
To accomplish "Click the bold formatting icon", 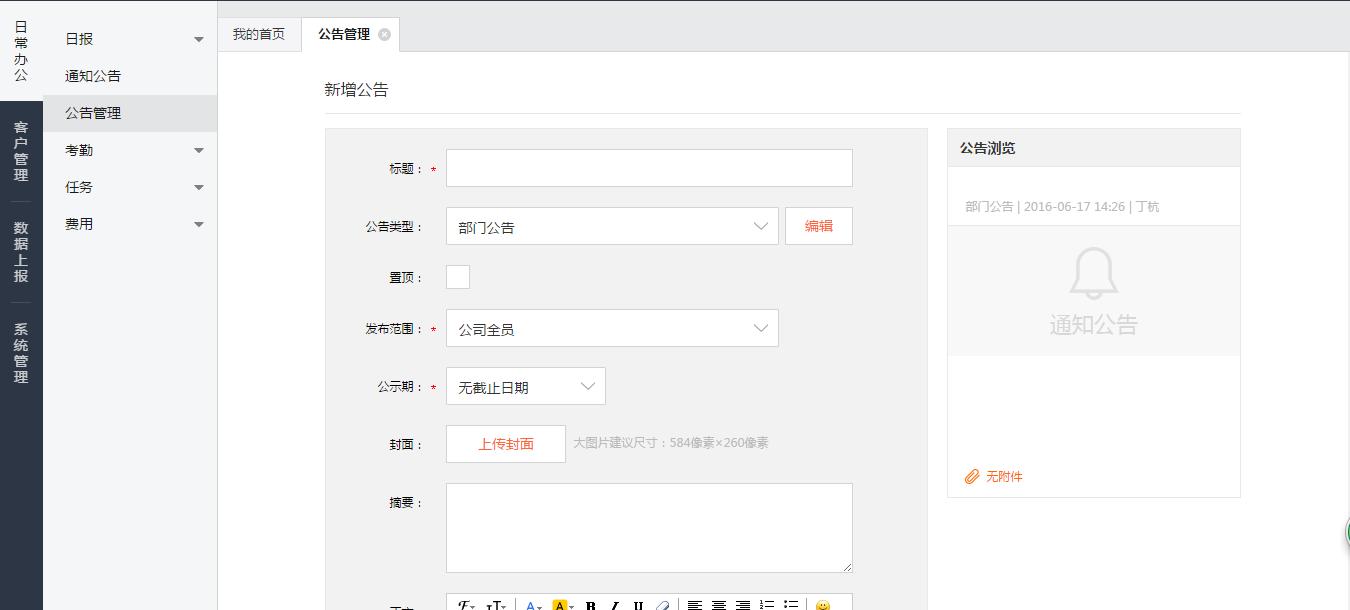I will click(591, 606).
